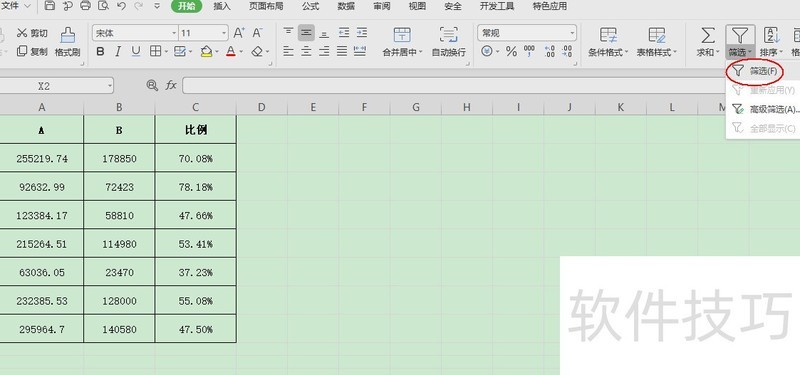This screenshot has height=375, width=800.
Task: Click the red font color button
Action: 231,52
